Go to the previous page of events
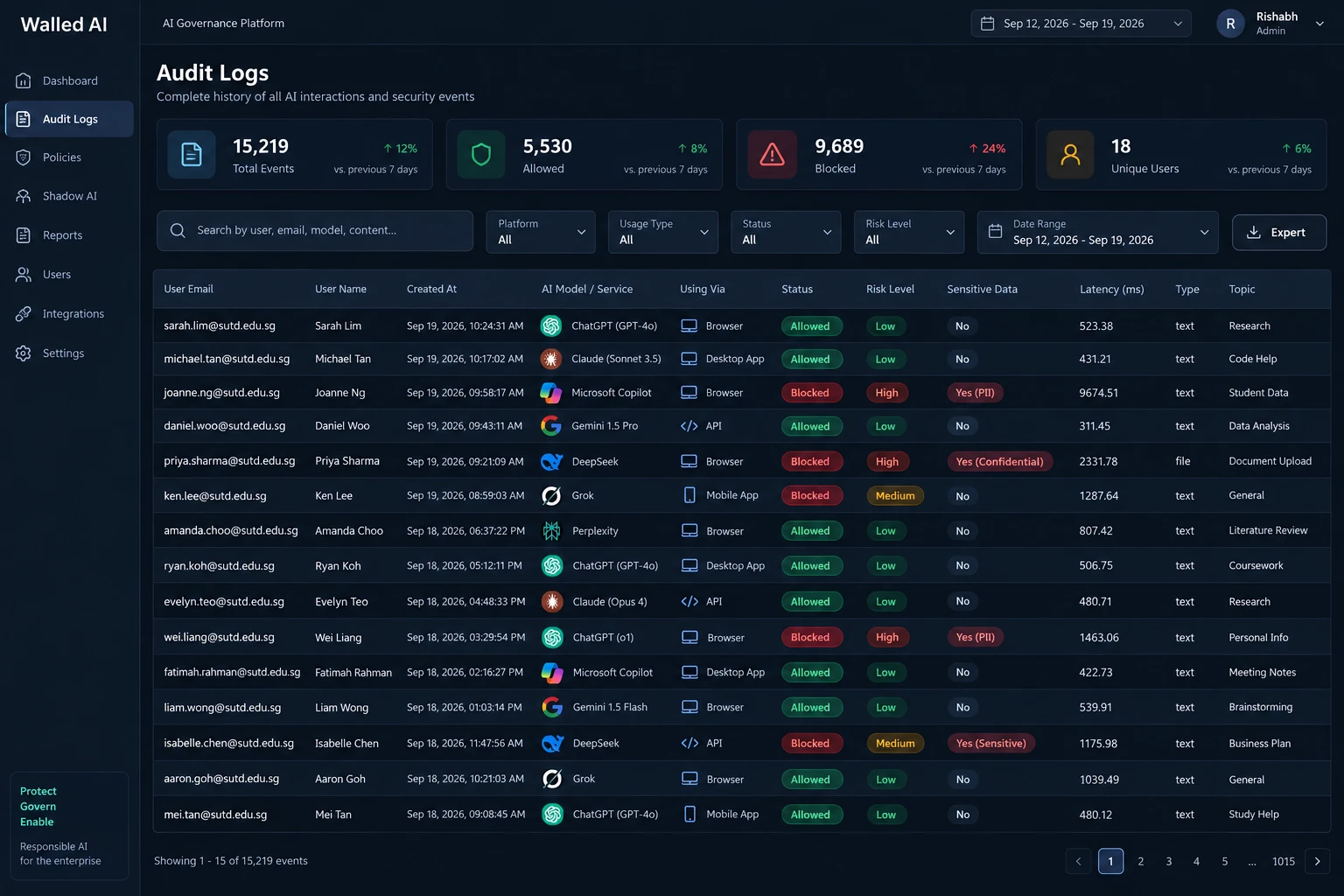 point(1079,862)
